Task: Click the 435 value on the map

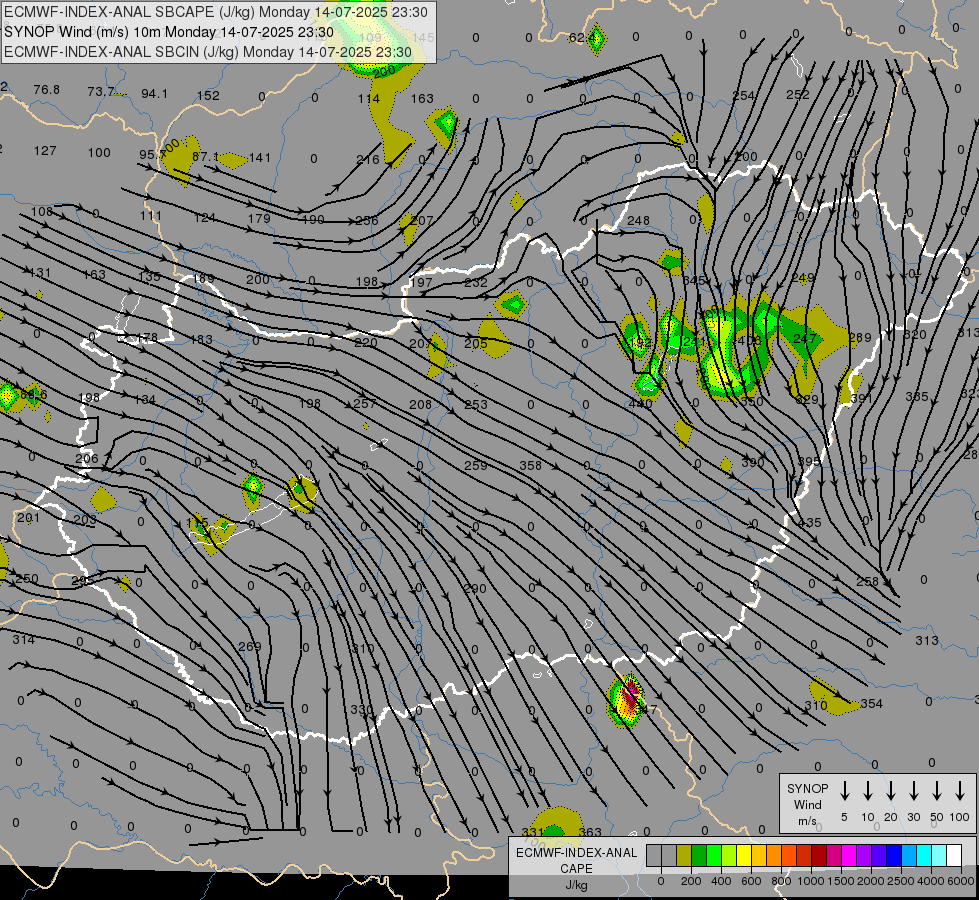Action: tap(810, 522)
